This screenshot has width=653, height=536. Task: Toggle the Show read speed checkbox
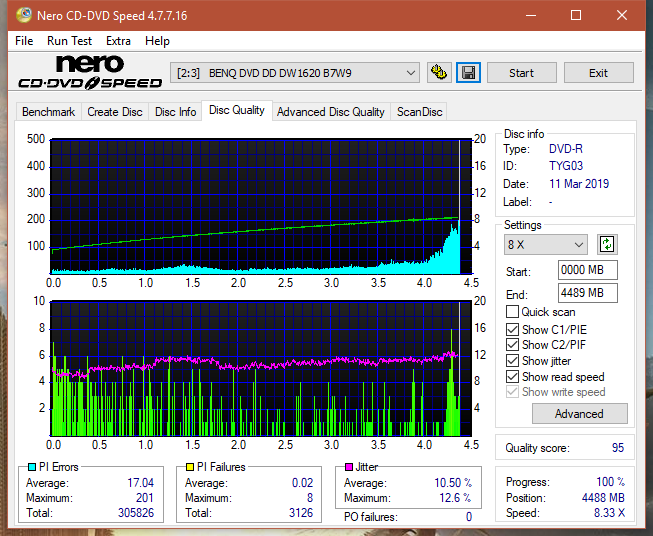click(x=512, y=376)
